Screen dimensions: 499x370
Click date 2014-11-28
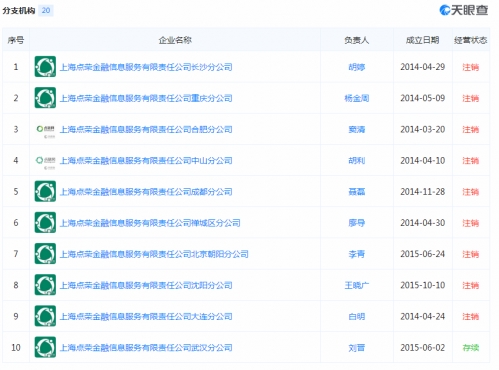[x=423, y=192]
